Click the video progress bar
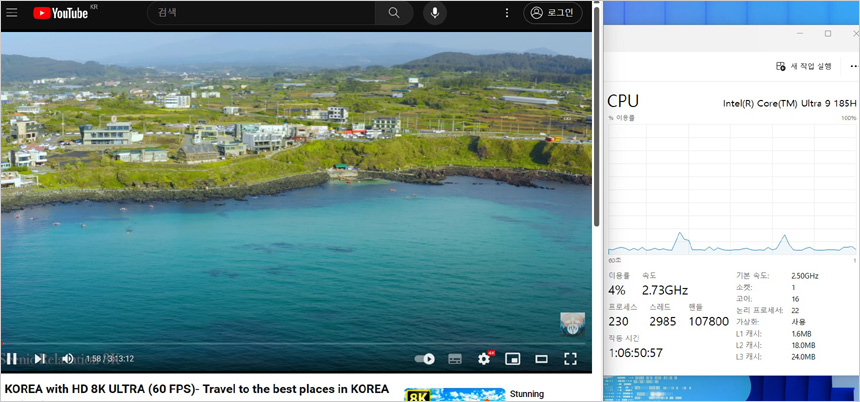 (300, 344)
